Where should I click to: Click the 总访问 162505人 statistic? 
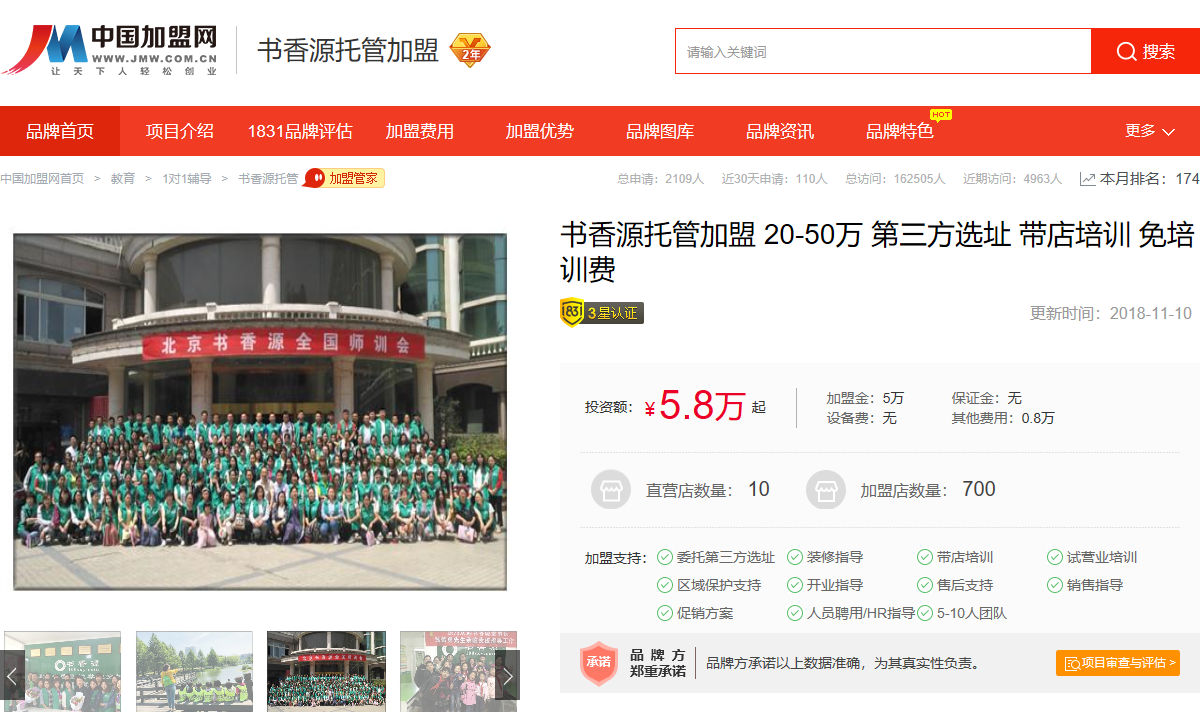point(895,179)
